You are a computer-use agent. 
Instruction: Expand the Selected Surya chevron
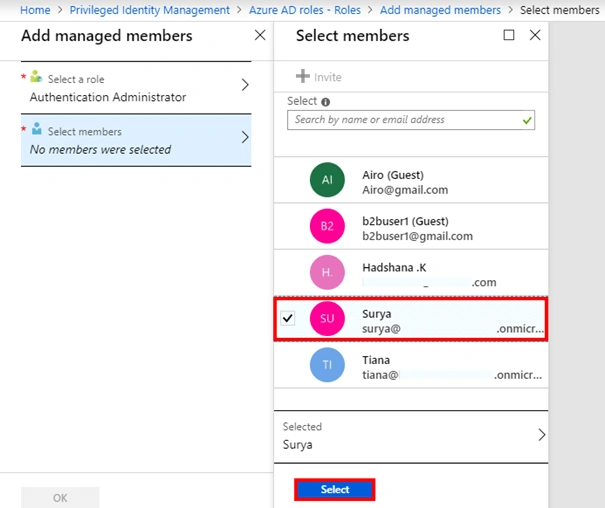click(x=542, y=435)
